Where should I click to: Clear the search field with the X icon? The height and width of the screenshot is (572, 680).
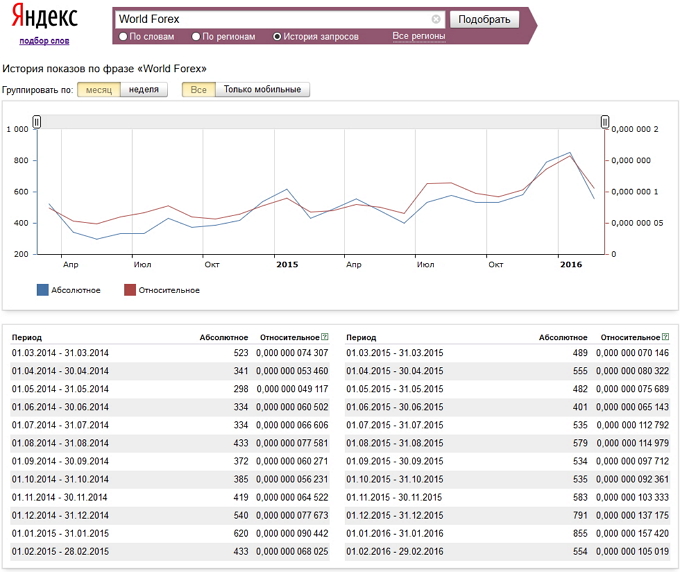tap(436, 19)
